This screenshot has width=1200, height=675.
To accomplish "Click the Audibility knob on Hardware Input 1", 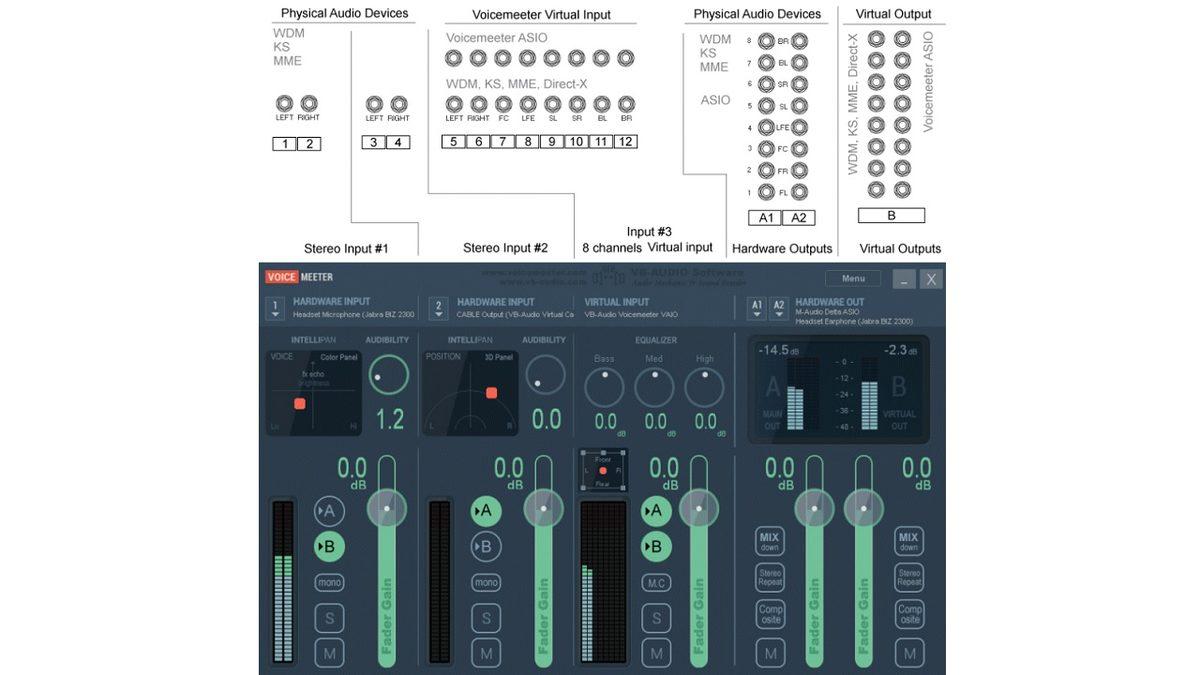I will [x=389, y=376].
